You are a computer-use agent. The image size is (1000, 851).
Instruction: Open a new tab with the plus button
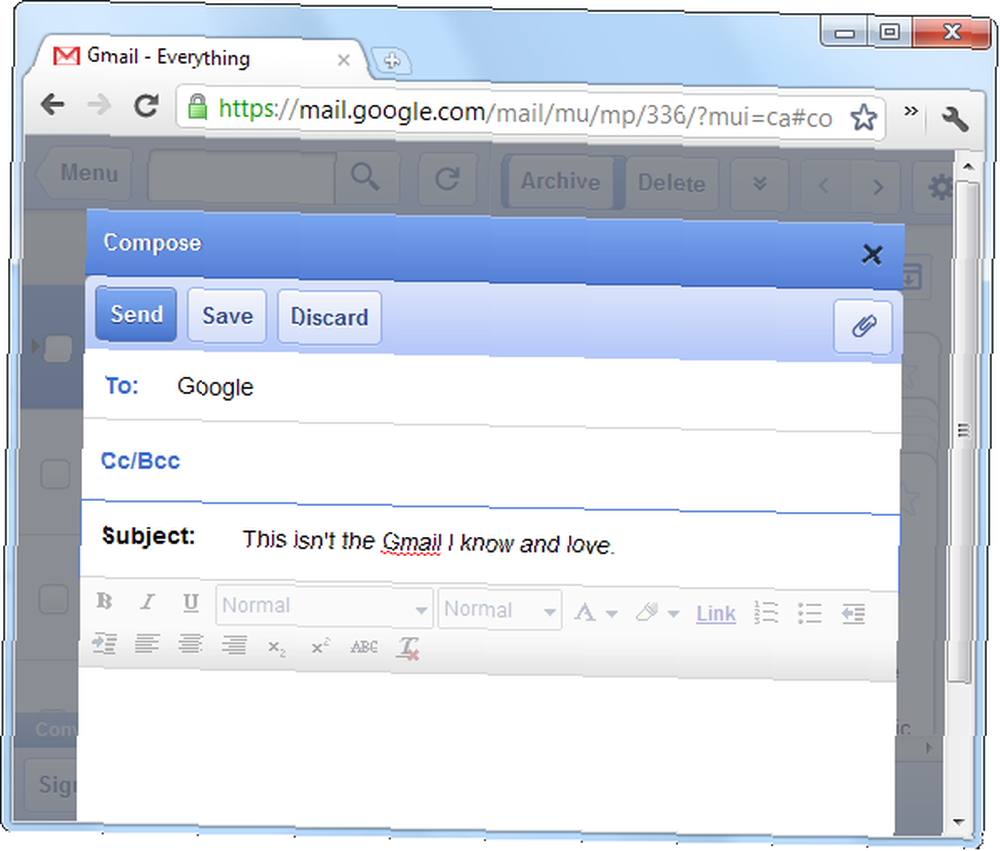[391, 61]
